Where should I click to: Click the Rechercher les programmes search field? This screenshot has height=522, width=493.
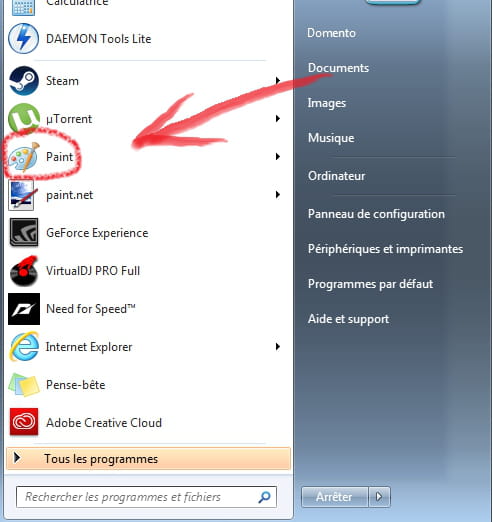pyautogui.click(x=146, y=497)
